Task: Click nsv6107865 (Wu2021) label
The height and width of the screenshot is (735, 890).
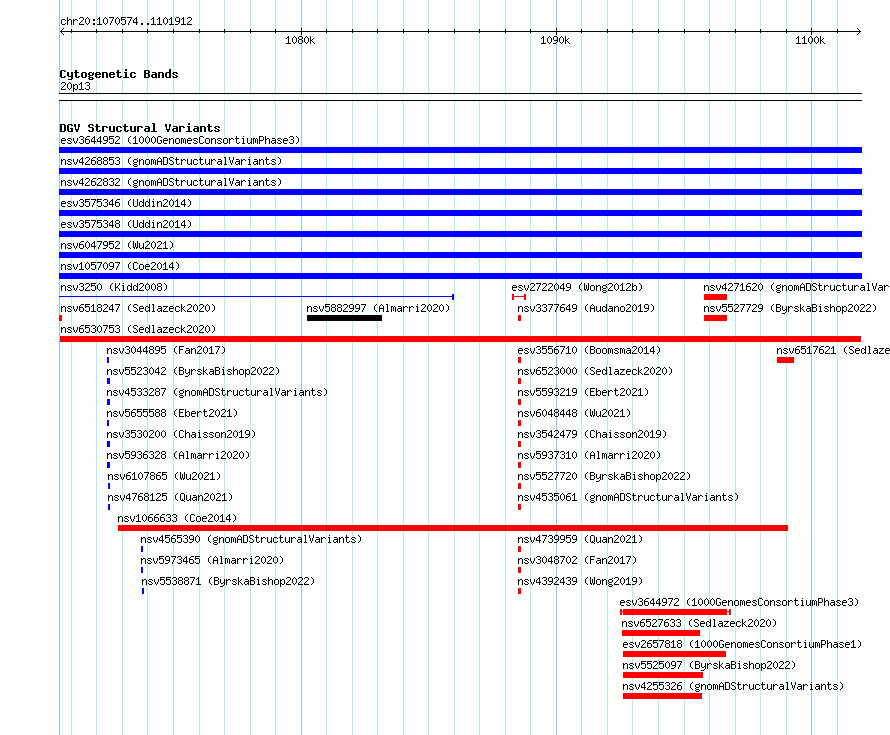Action: click(164, 476)
